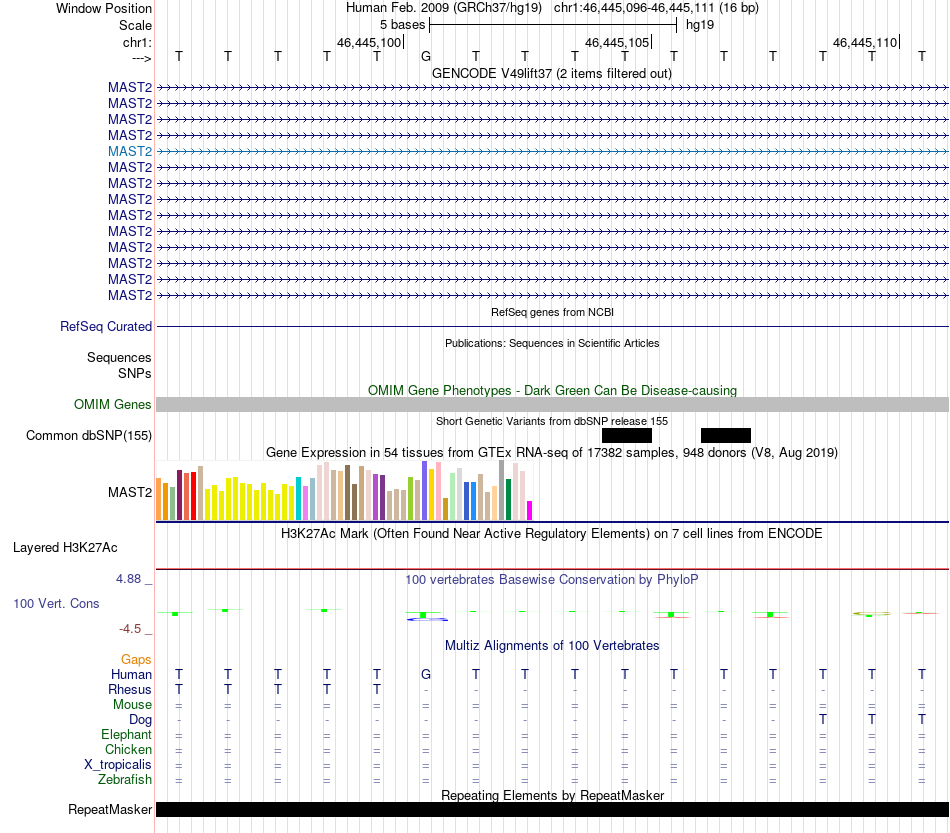Click the right black dbSNP variant block

[726, 436]
